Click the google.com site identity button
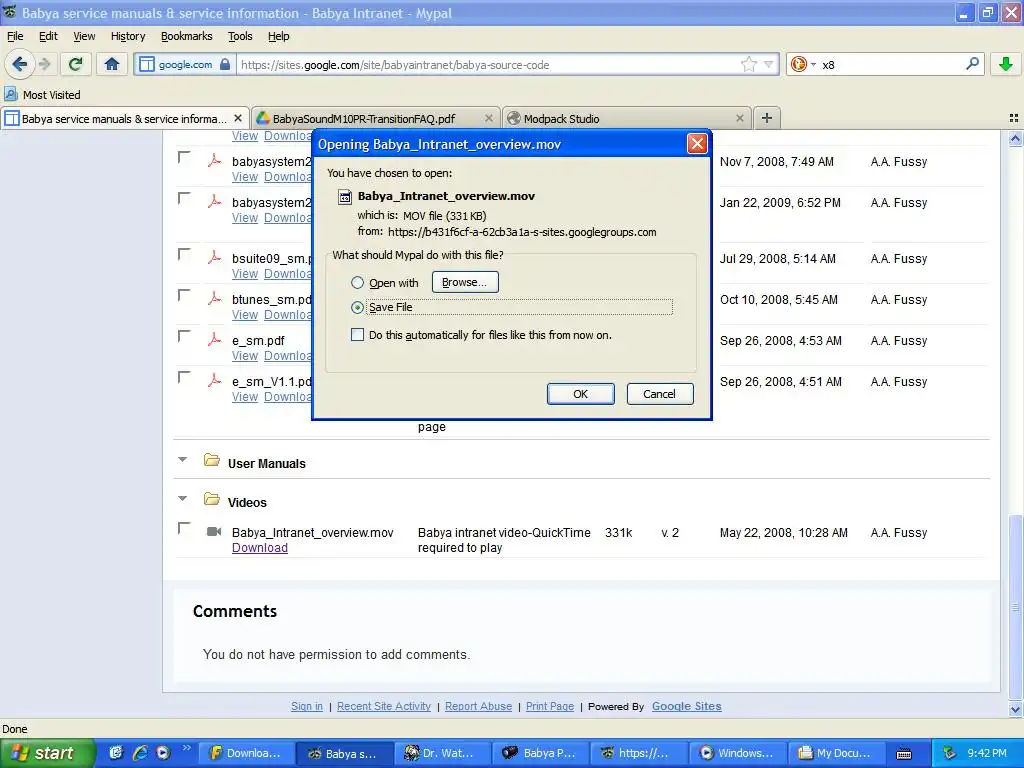Screen dimensions: 1024x768 coord(185,64)
